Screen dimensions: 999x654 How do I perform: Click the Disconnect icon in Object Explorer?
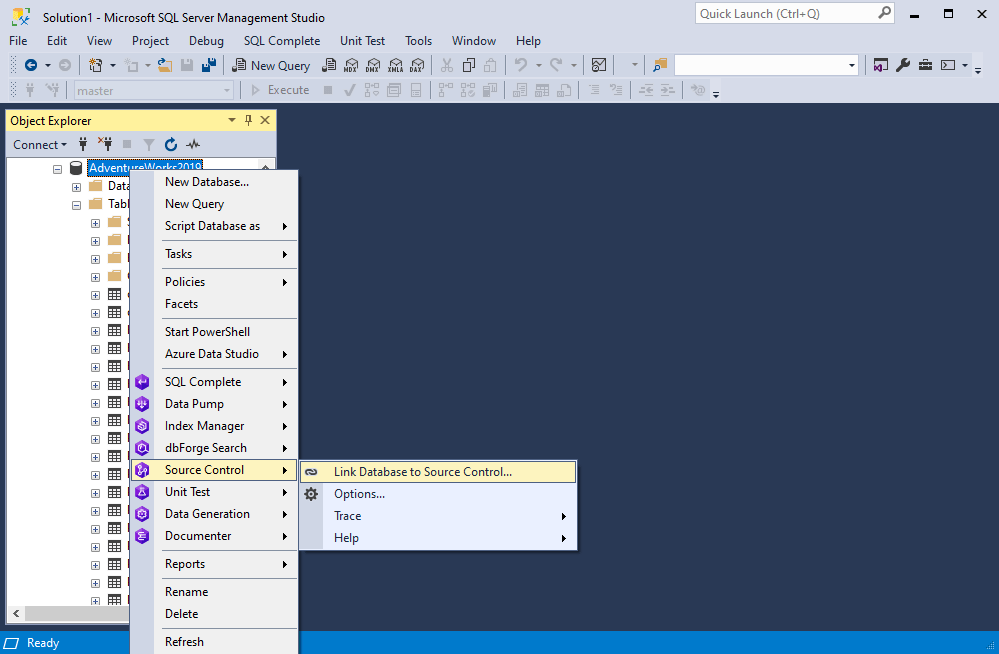105,145
